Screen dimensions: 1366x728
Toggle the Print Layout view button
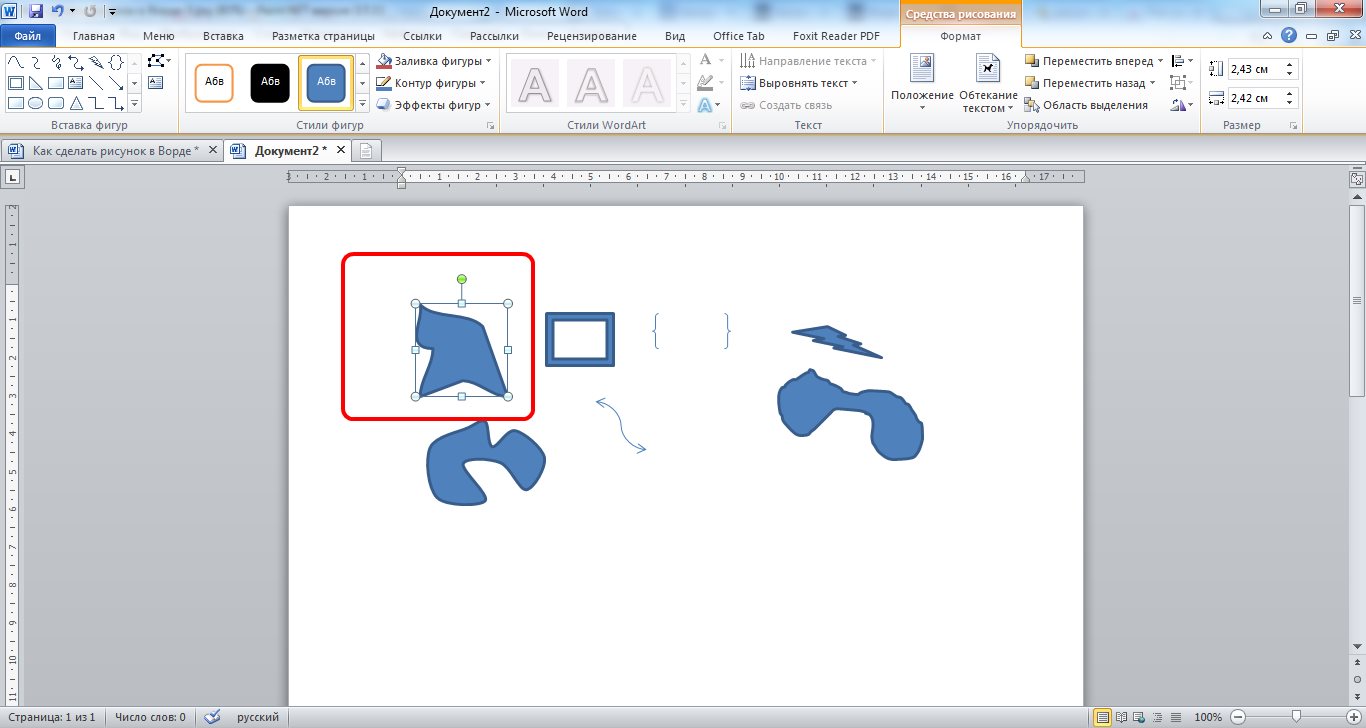1102,717
